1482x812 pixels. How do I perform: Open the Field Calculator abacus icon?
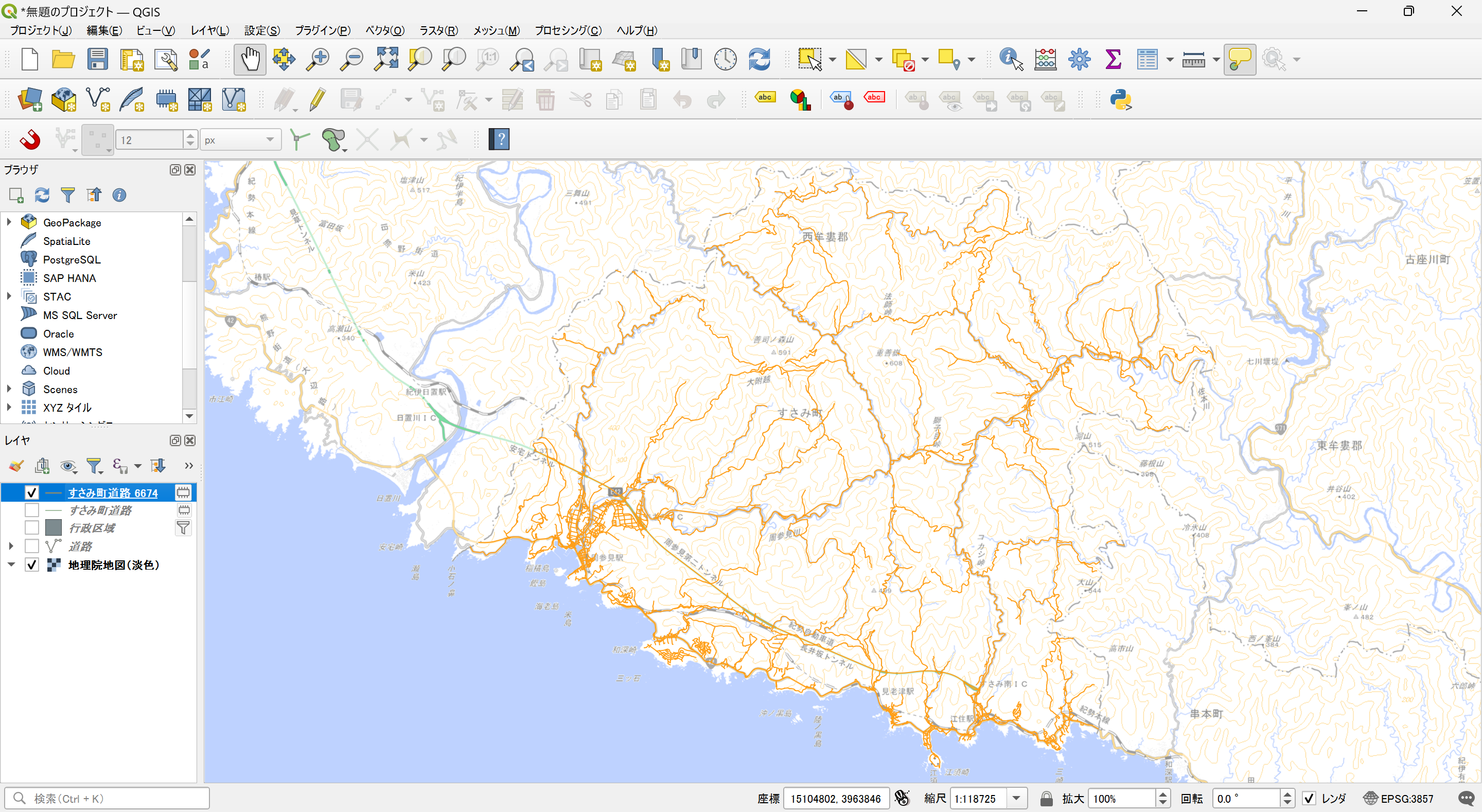click(x=1045, y=59)
